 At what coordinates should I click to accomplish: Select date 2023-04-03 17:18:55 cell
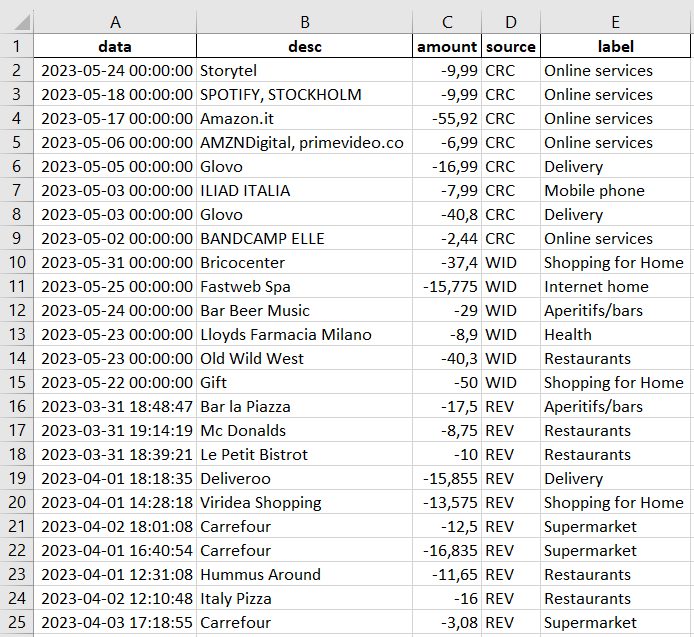[x=115, y=622]
